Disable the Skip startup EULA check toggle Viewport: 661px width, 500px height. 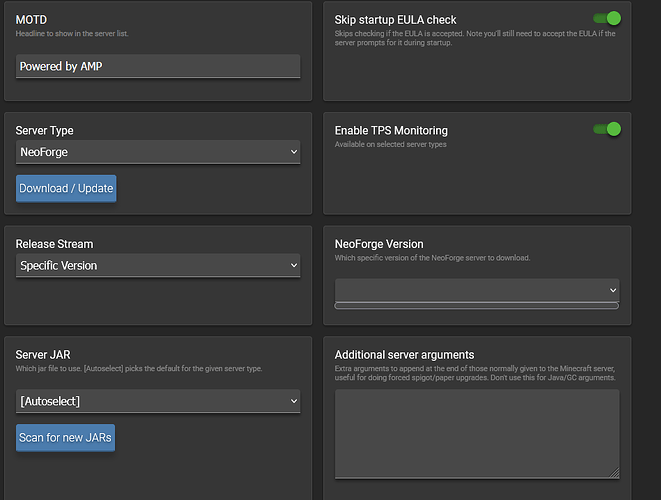(x=606, y=18)
